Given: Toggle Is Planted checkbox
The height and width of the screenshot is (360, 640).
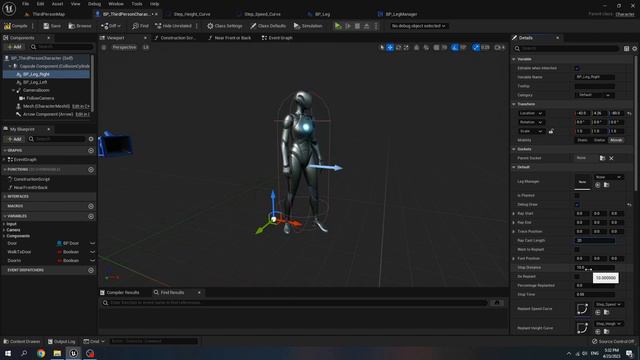Looking at the screenshot, I should pyautogui.click(x=577, y=196).
